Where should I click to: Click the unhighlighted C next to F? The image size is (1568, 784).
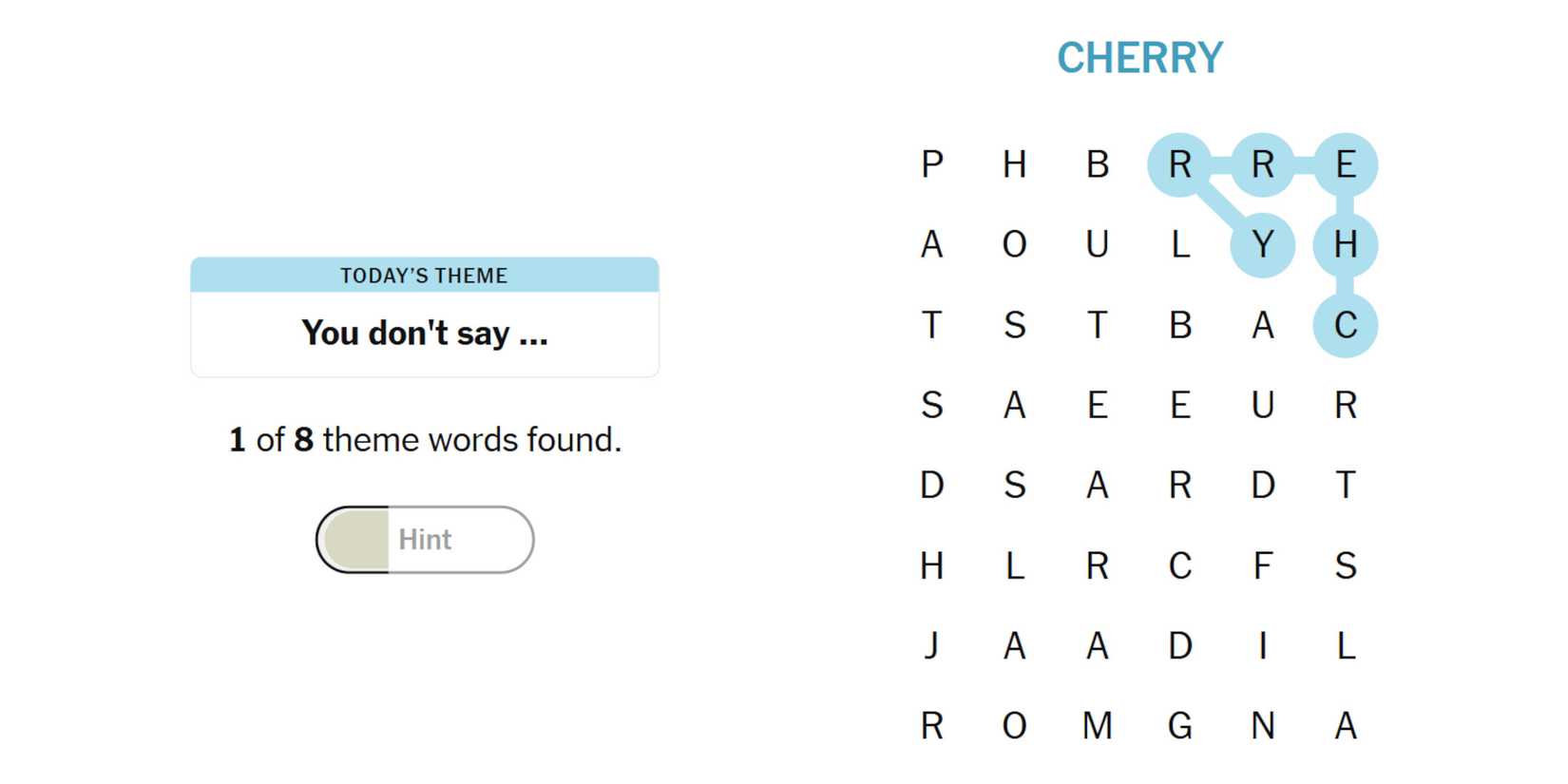(1180, 566)
